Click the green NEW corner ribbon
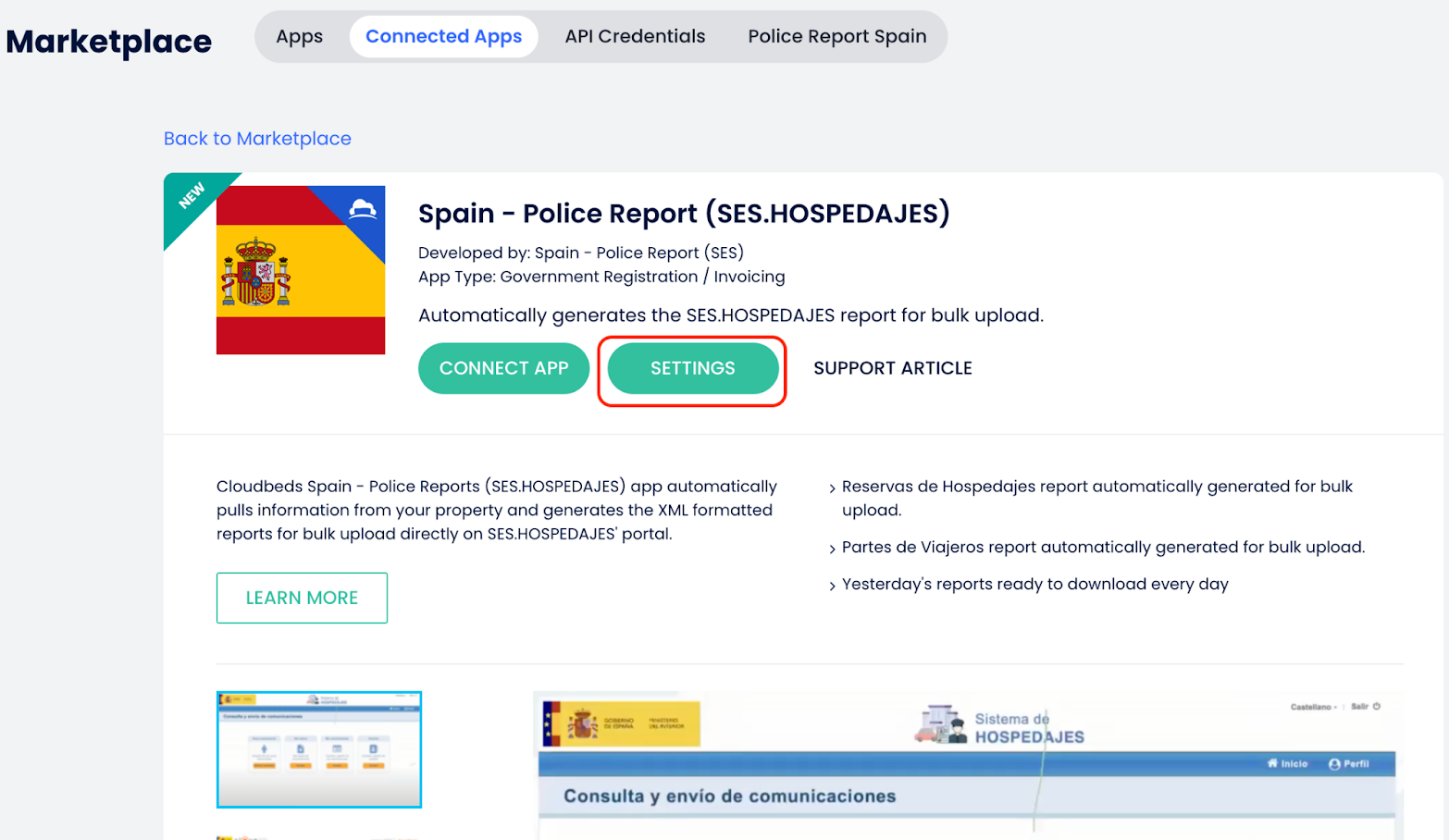 pyautogui.click(x=192, y=197)
